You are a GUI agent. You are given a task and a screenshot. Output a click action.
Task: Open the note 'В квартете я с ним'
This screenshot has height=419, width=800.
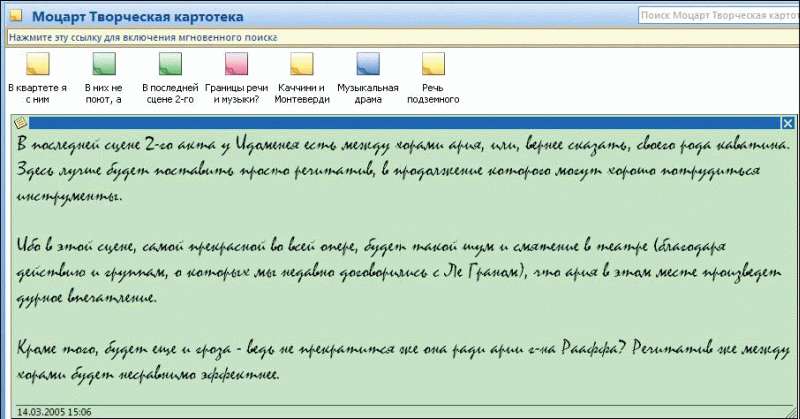tap(37, 65)
